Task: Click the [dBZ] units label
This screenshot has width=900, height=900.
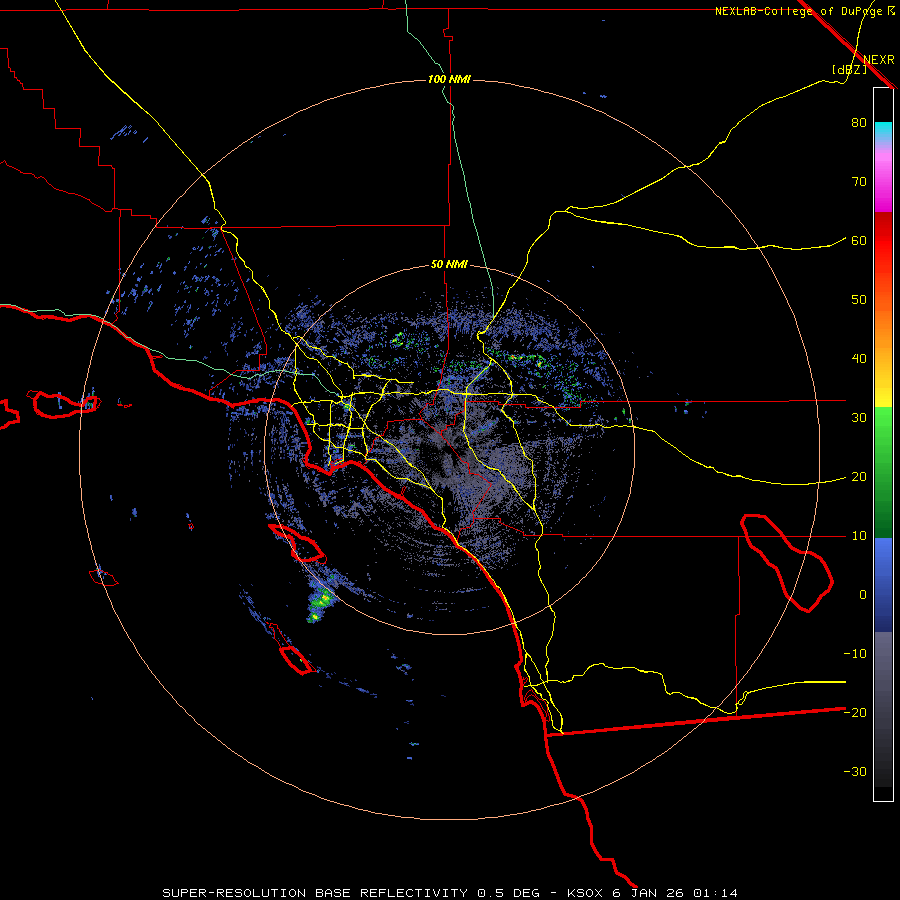Action: pos(849,70)
